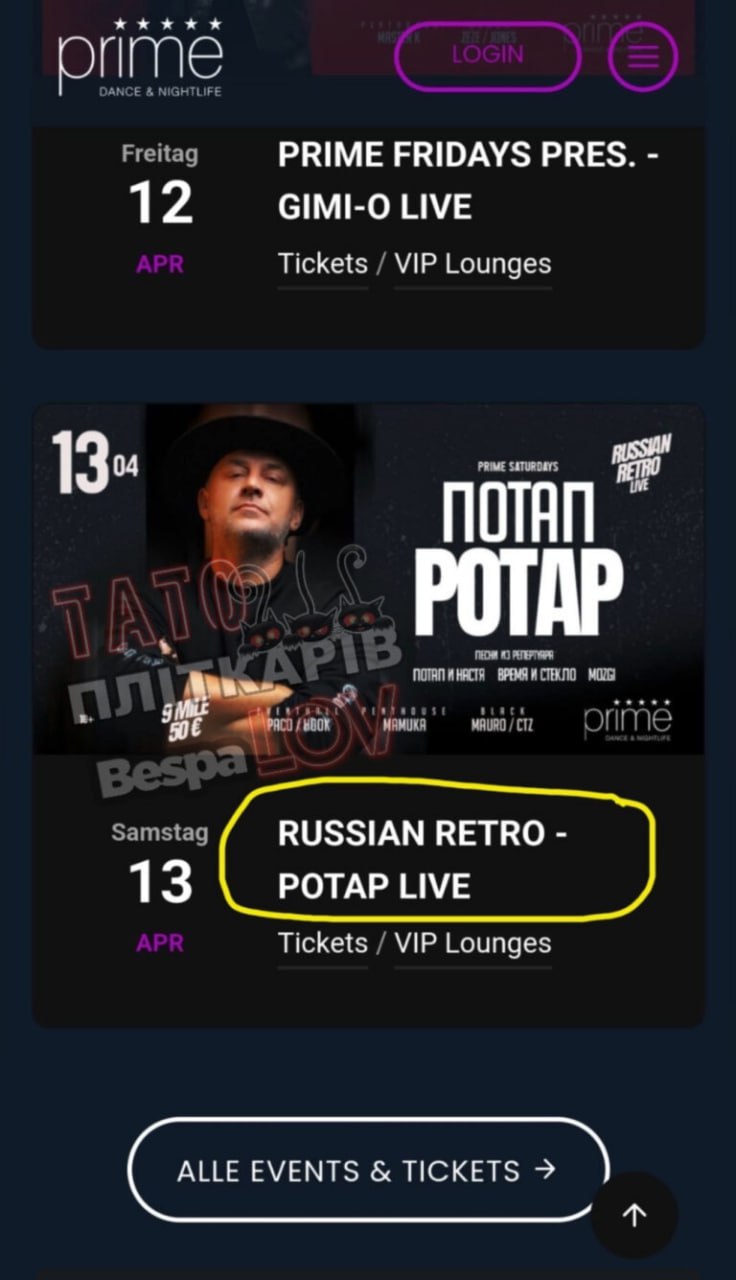Open VIP Lounges for Gimi-O Live
The image size is (736, 1280).
473,264
